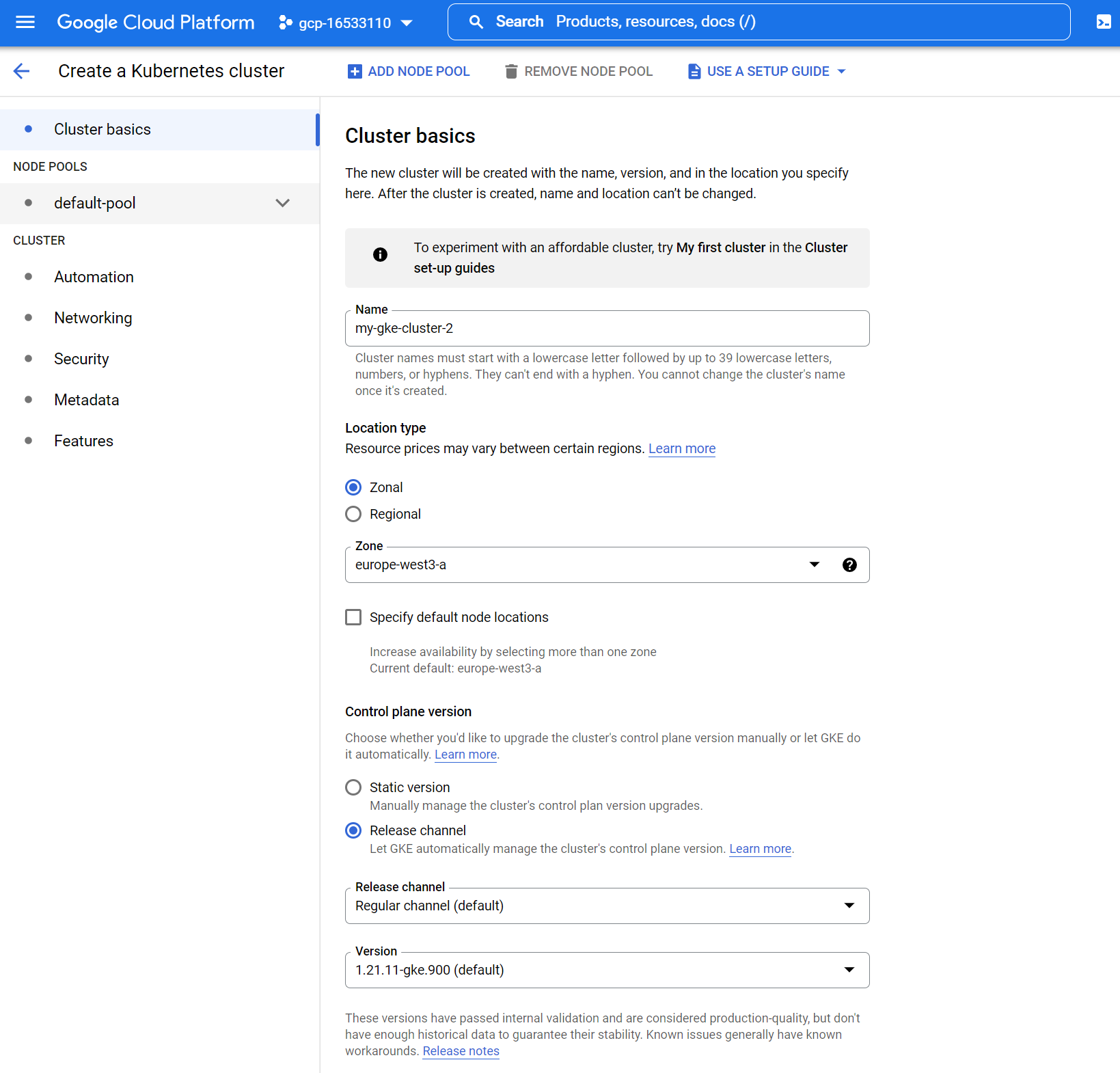Click the setup guide document icon
1120x1073 pixels.
tap(694, 71)
